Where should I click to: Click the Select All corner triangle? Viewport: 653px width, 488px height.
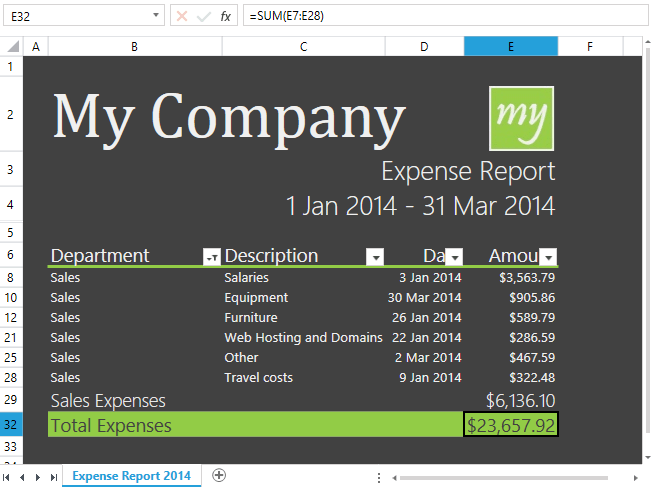(x=12, y=47)
